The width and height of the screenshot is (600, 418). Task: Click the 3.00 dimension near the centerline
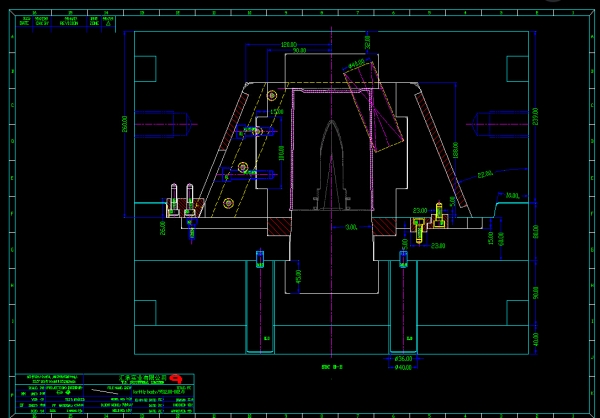pos(351,227)
